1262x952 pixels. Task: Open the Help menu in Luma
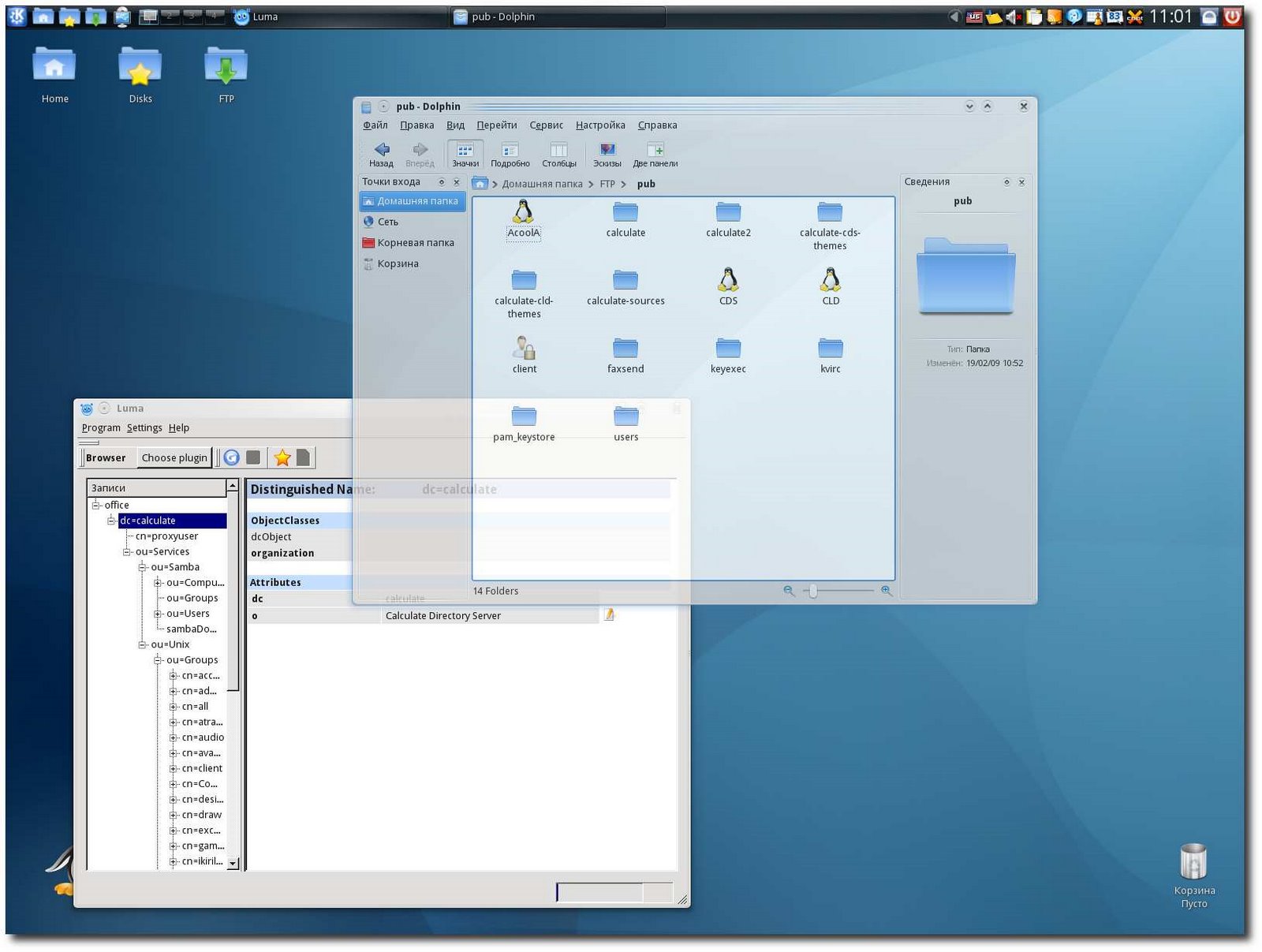click(179, 428)
